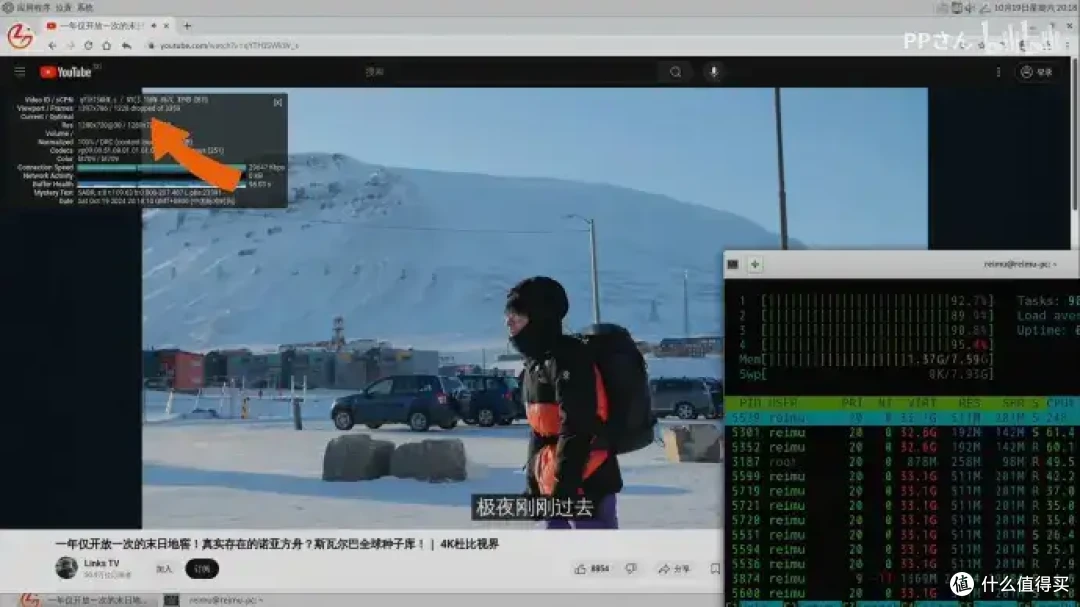The width and height of the screenshot is (1080, 607).
Task: Open the browser home page icon
Action: coord(106,45)
